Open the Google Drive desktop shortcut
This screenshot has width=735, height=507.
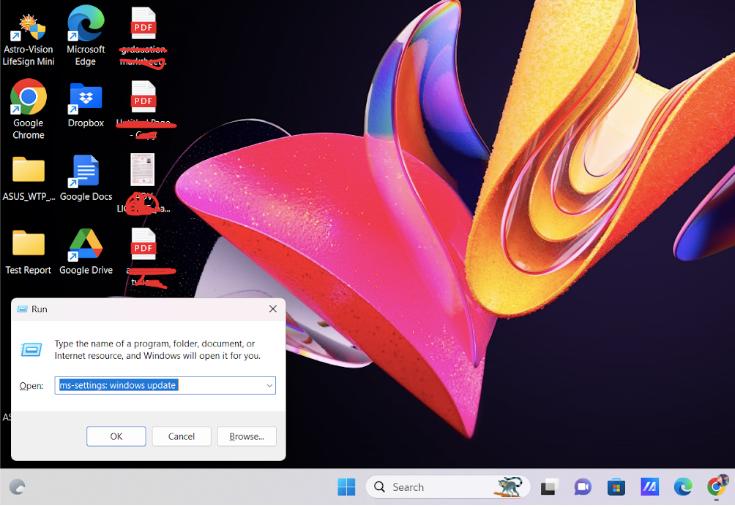click(86, 251)
